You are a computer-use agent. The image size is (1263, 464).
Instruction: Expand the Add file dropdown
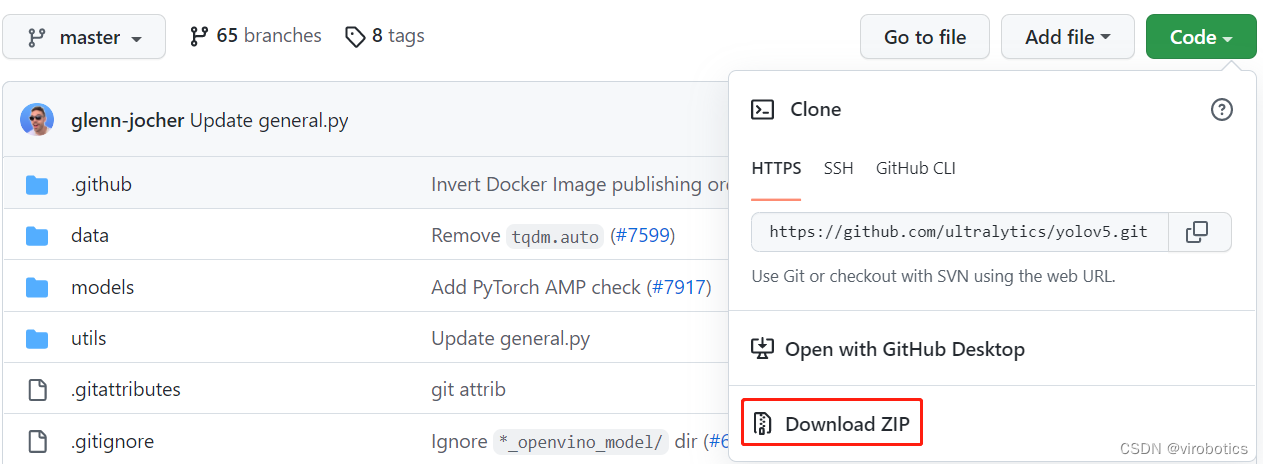[1067, 38]
